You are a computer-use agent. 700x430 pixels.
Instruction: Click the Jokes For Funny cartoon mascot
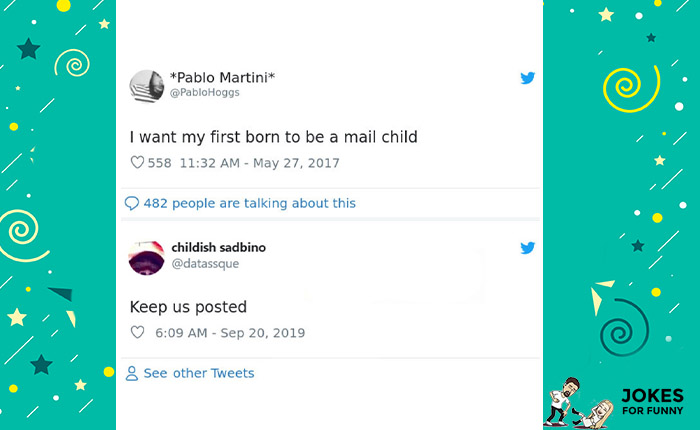pos(573,402)
